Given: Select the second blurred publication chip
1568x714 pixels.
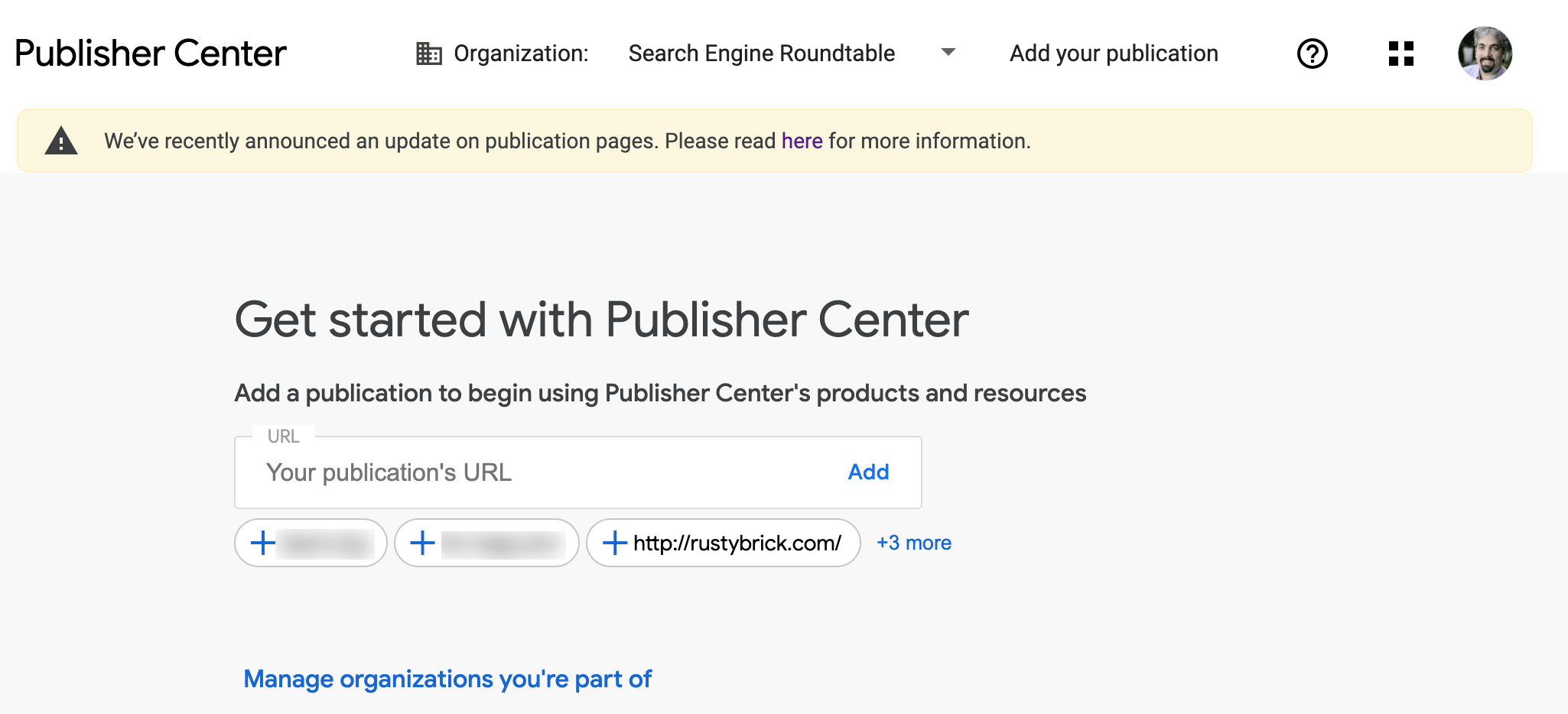Looking at the screenshot, I should click(x=486, y=543).
